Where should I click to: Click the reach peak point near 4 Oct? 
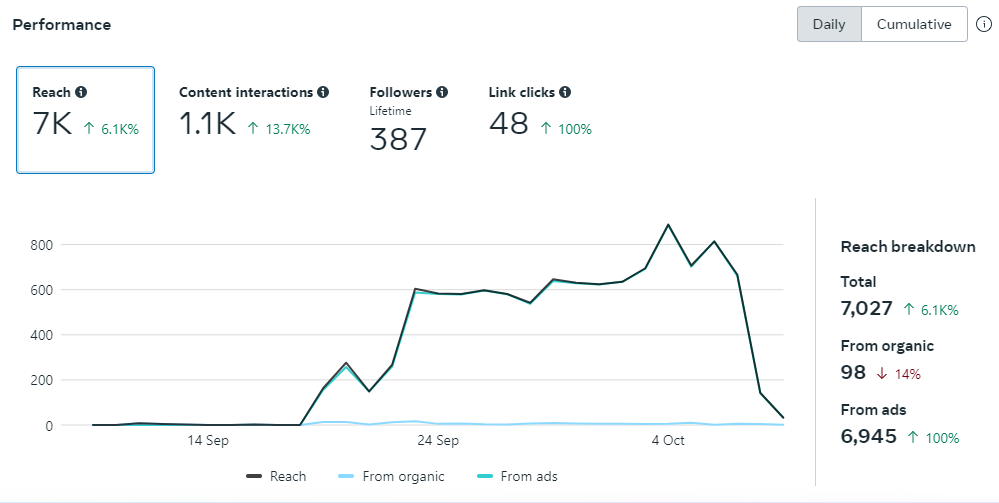[x=668, y=225]
